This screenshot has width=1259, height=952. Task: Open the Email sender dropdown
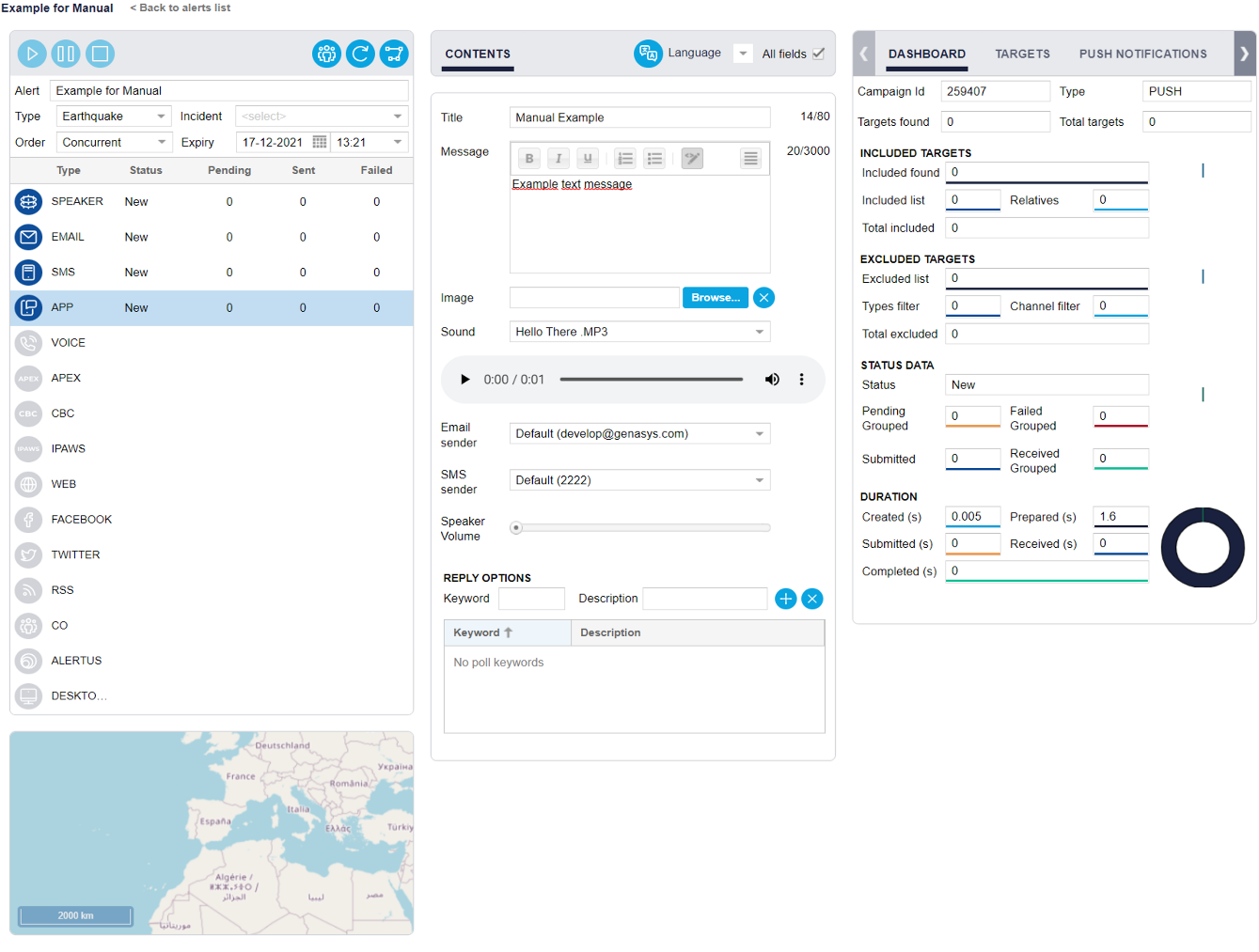pos(639,433)
